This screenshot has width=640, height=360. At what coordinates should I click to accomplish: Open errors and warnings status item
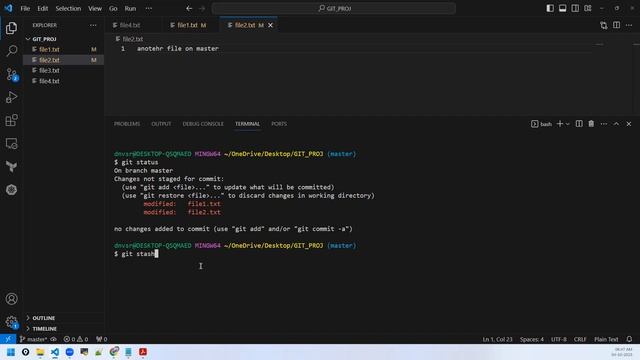coord(76,339)
